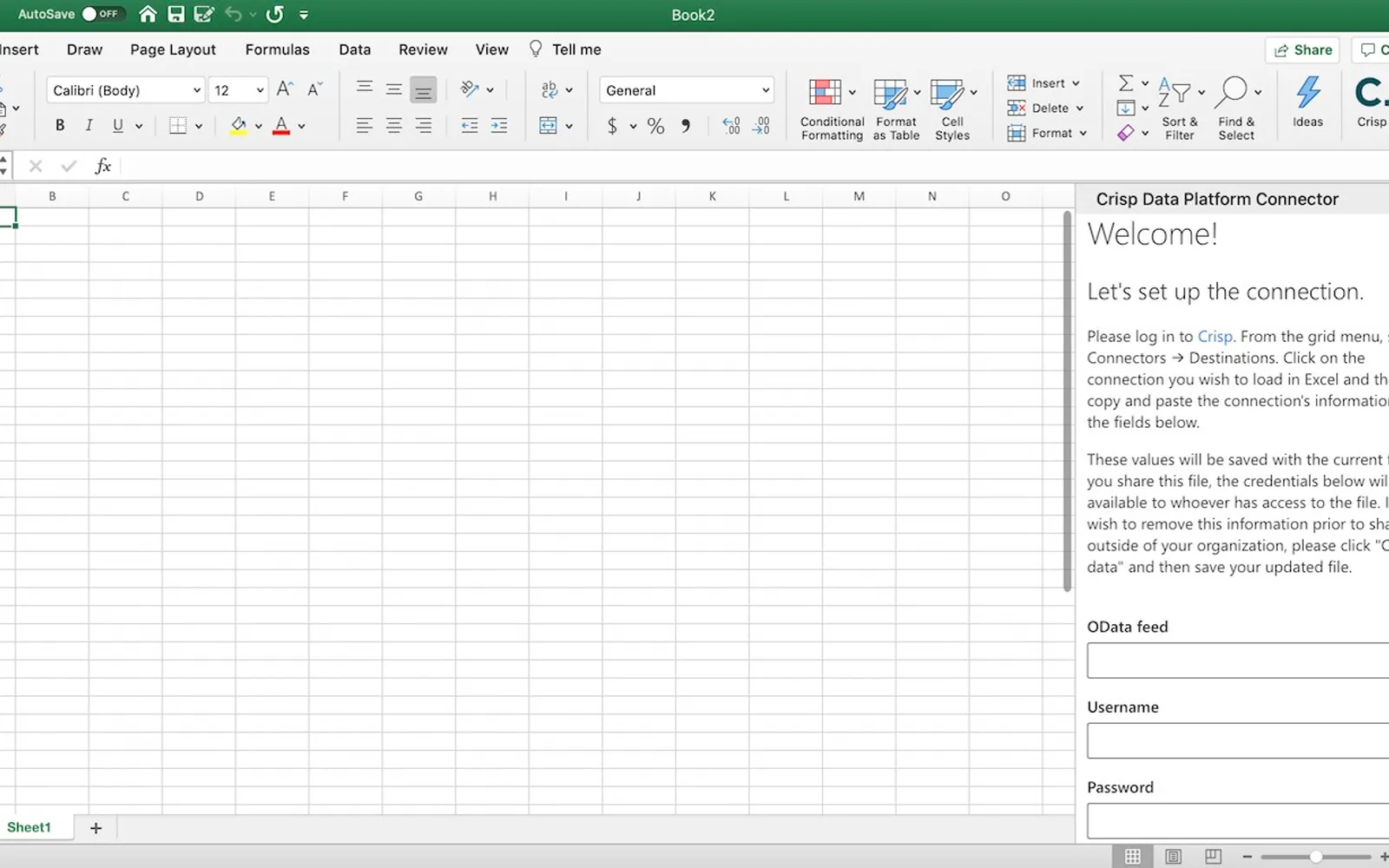Click the Ideas lightning icon

(1307, 102)
